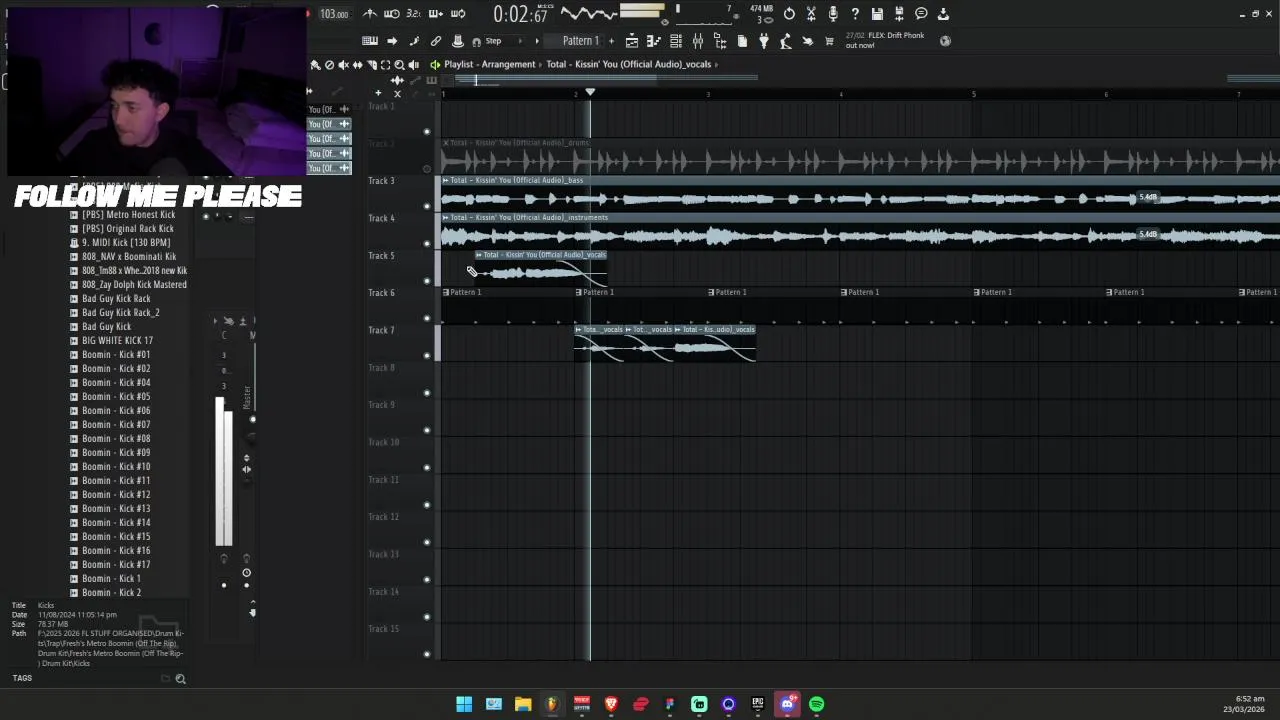
Task: Open the Pattern 1 selector
Action: [x=581, y=41]
